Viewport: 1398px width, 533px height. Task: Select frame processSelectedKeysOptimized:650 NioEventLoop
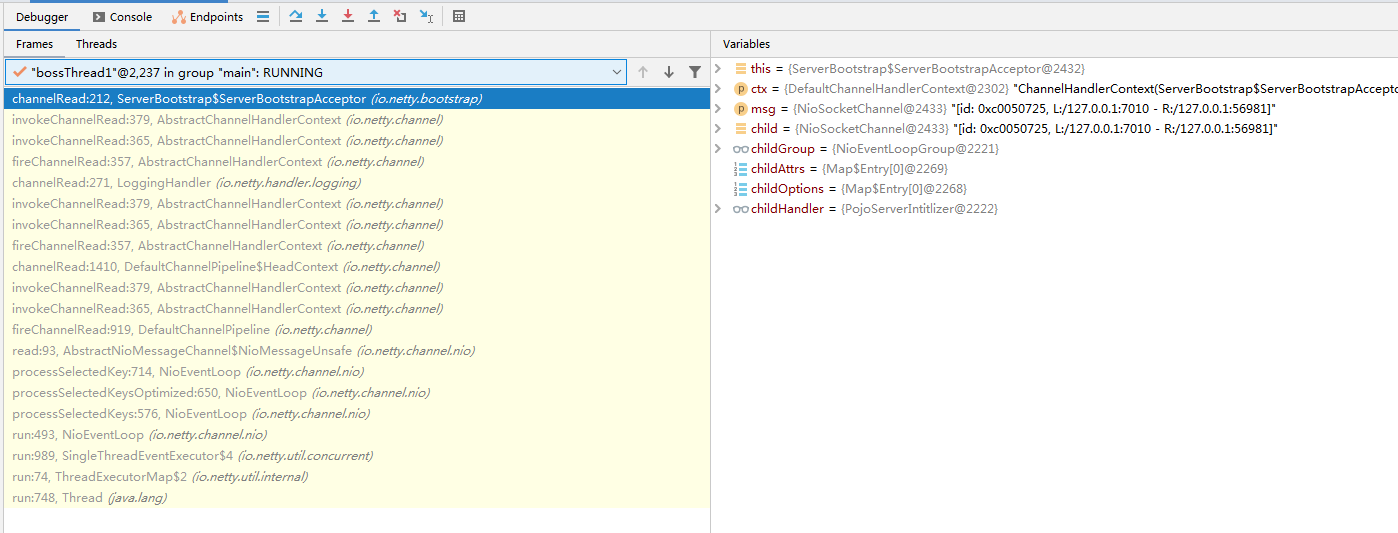[x=356, y=393]
